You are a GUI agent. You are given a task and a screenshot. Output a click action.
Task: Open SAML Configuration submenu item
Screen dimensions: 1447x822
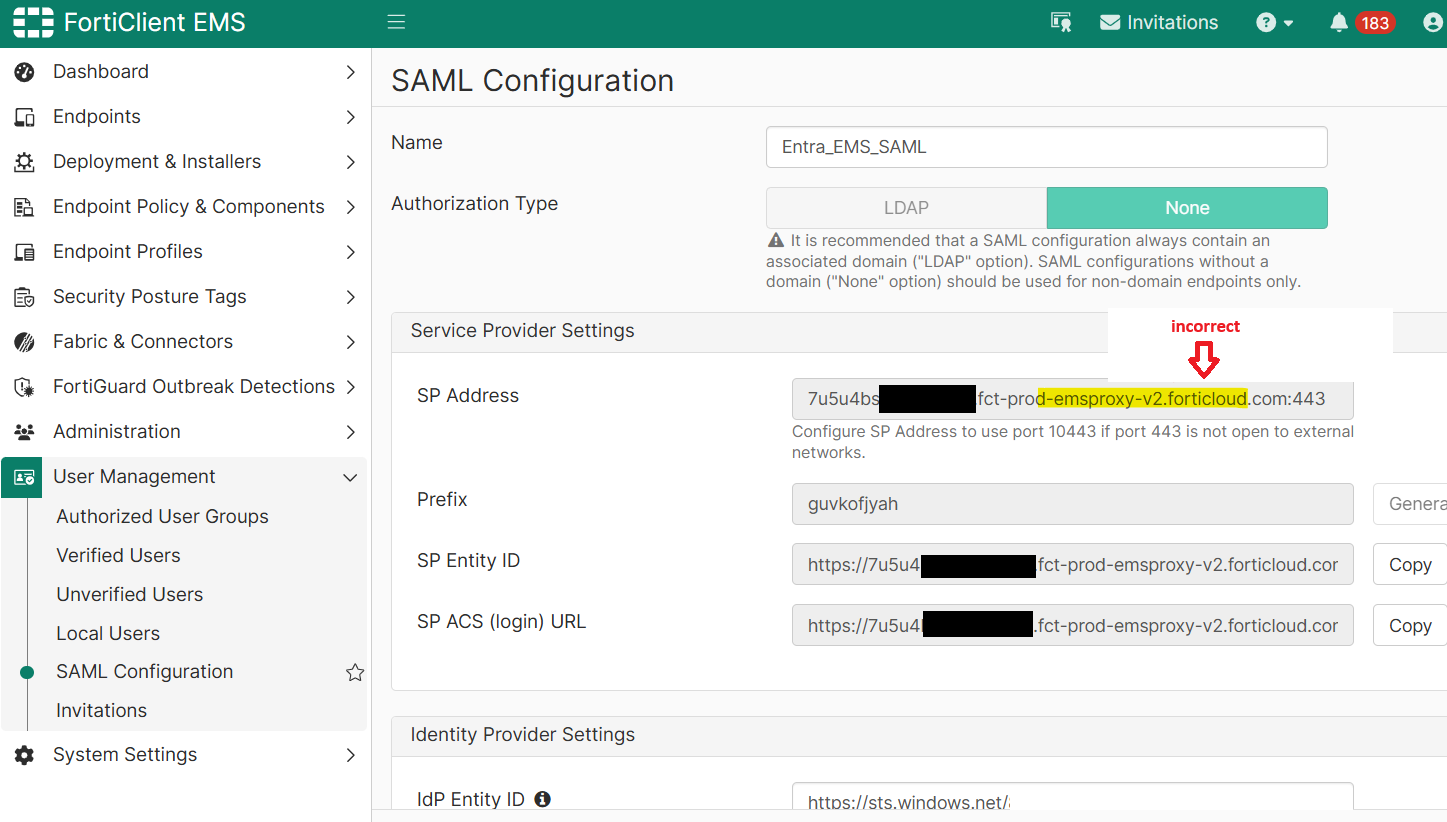(x=145, y=672)
